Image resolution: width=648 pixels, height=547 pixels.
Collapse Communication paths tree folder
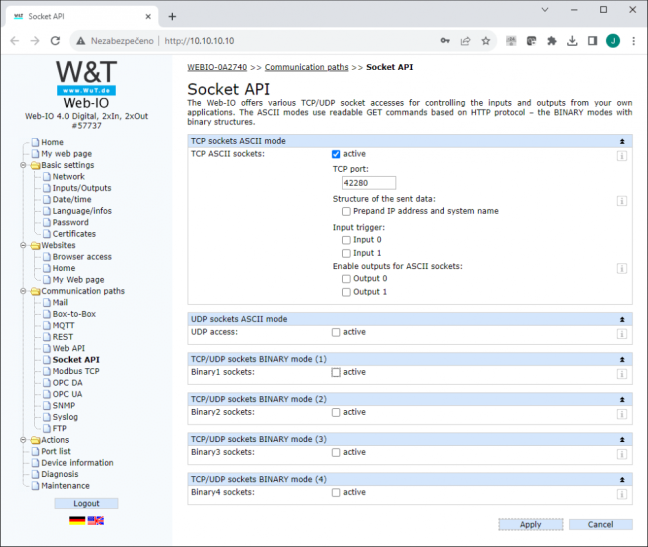[23, 291]
